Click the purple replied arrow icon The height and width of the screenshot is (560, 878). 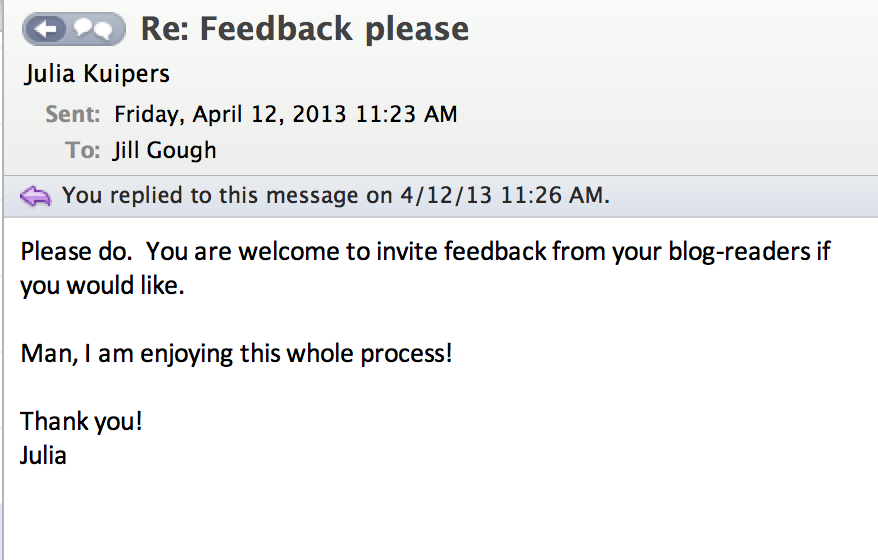click(x=36, y=195)
